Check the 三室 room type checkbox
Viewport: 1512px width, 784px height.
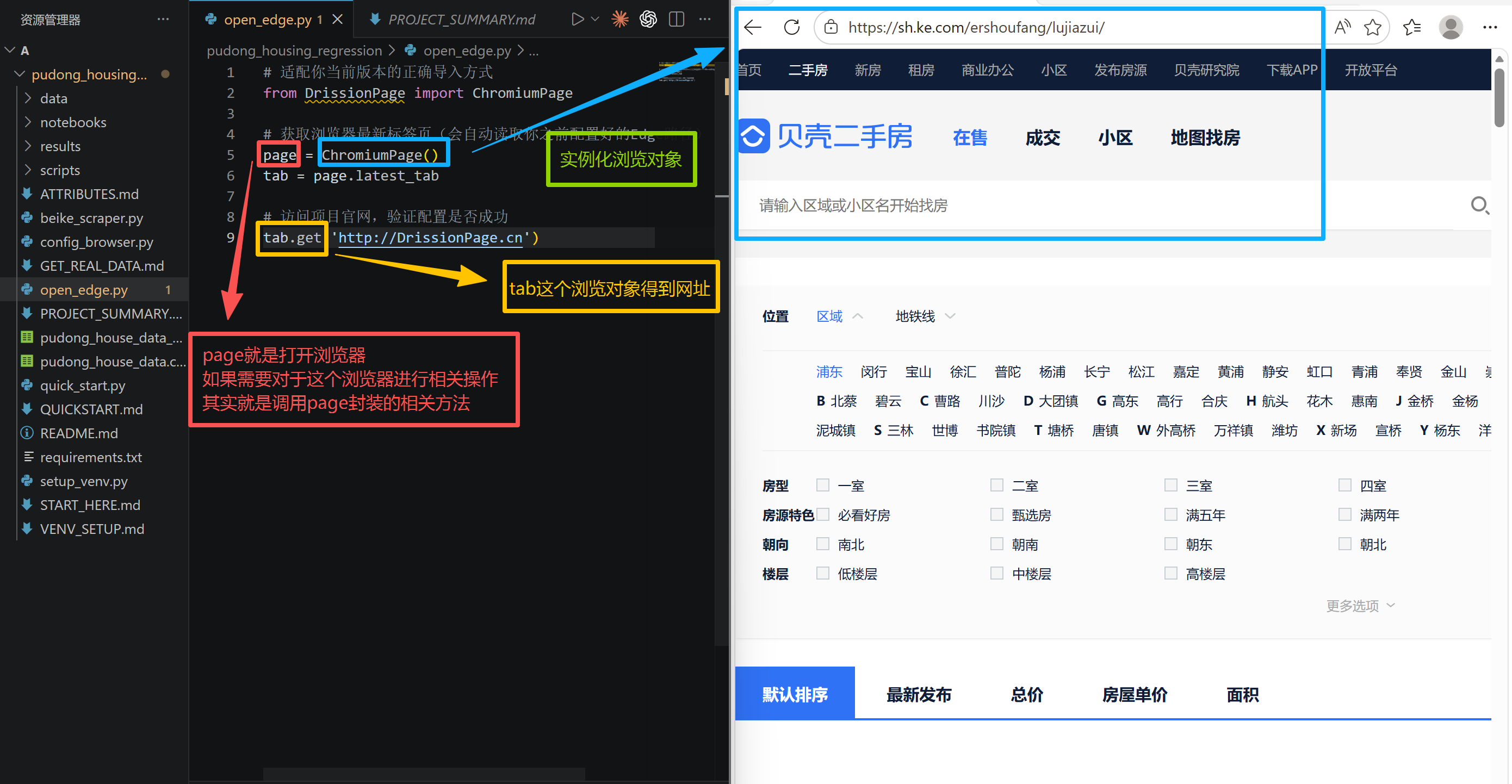pos(1171,485)
